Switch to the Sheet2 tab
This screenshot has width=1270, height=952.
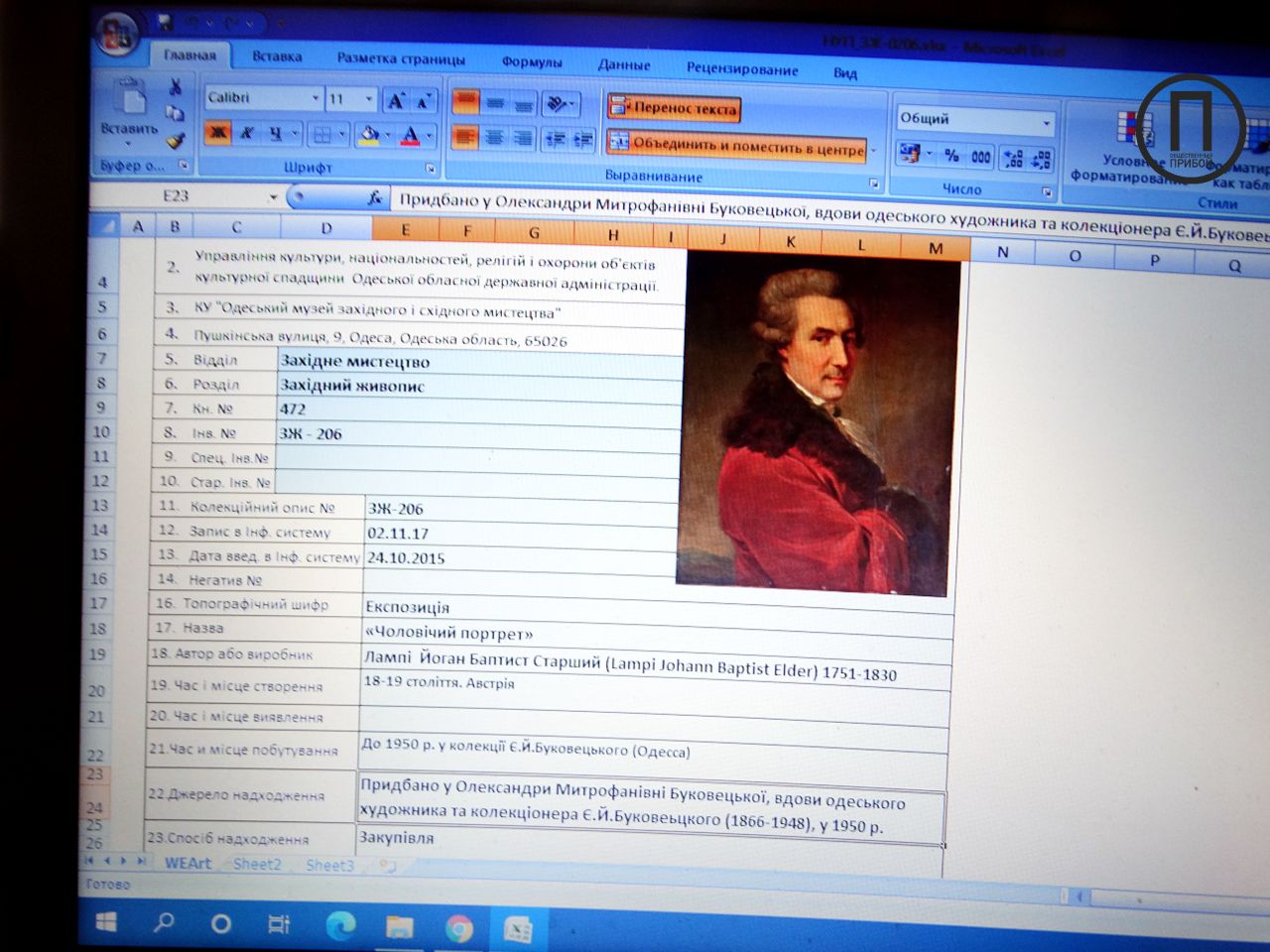(257, 864)
